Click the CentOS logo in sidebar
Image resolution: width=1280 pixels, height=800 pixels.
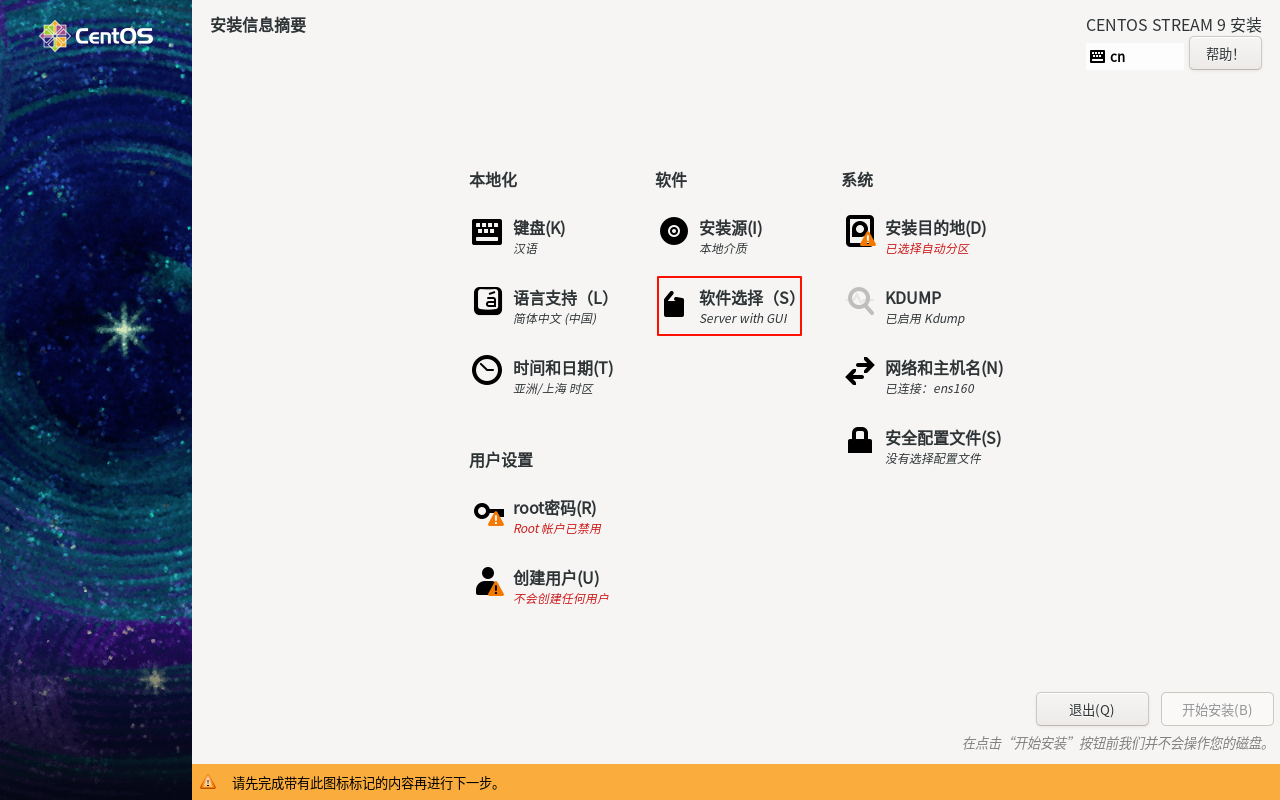click(96, 36)
